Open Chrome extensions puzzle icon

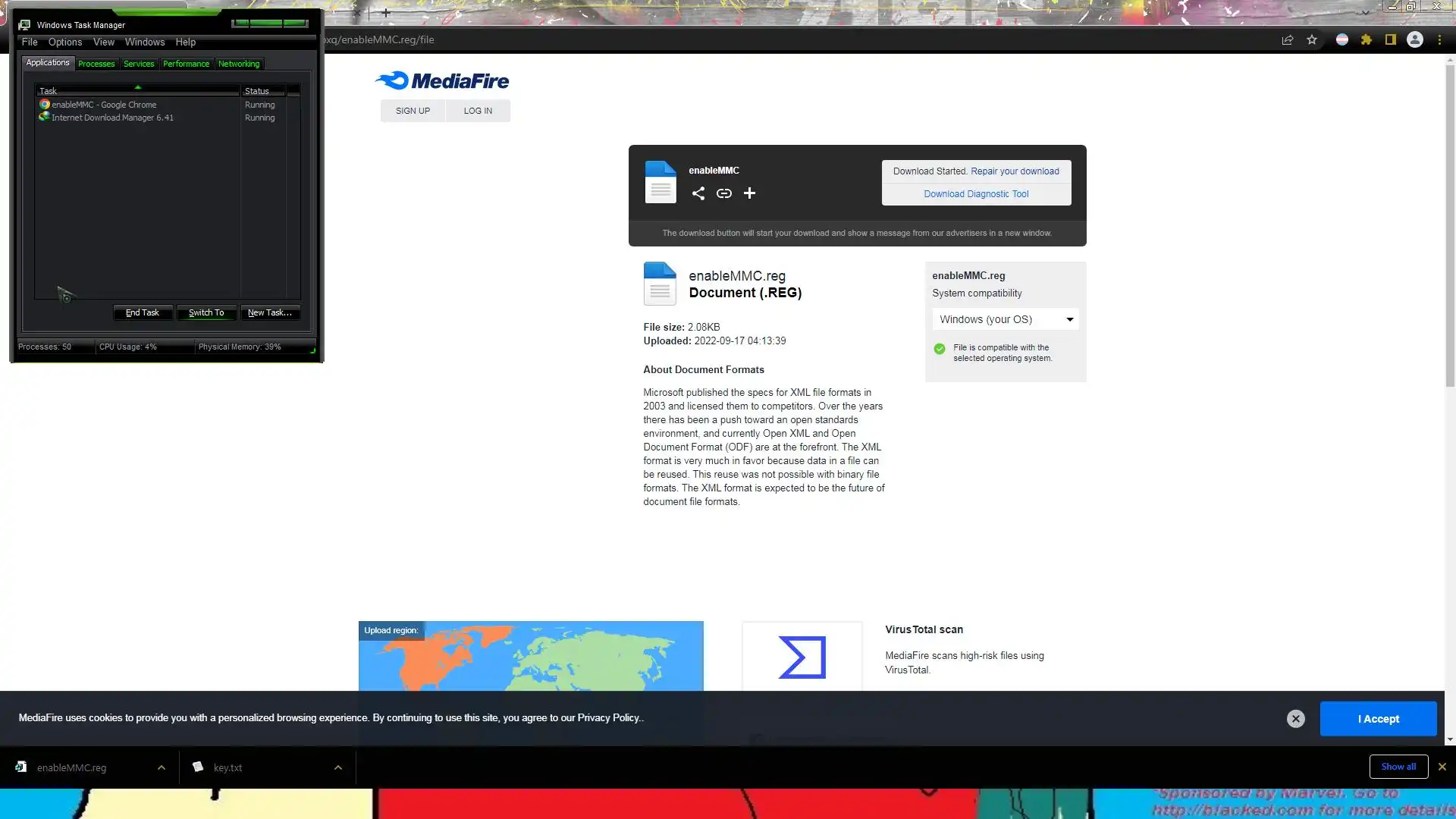click(x=1367, y=40)
